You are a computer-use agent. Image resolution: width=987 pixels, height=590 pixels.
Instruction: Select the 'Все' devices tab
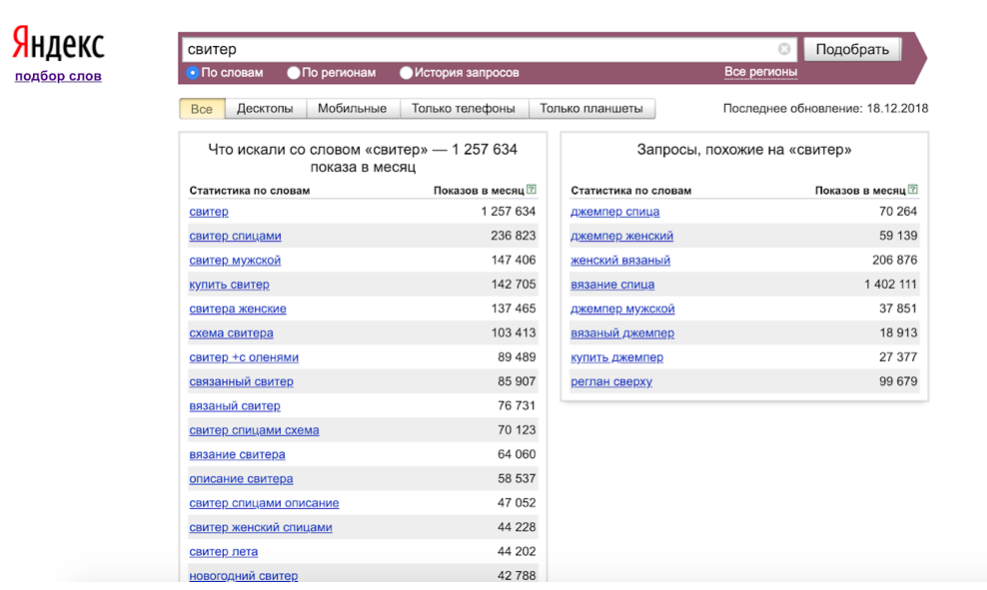pos(202,109)
